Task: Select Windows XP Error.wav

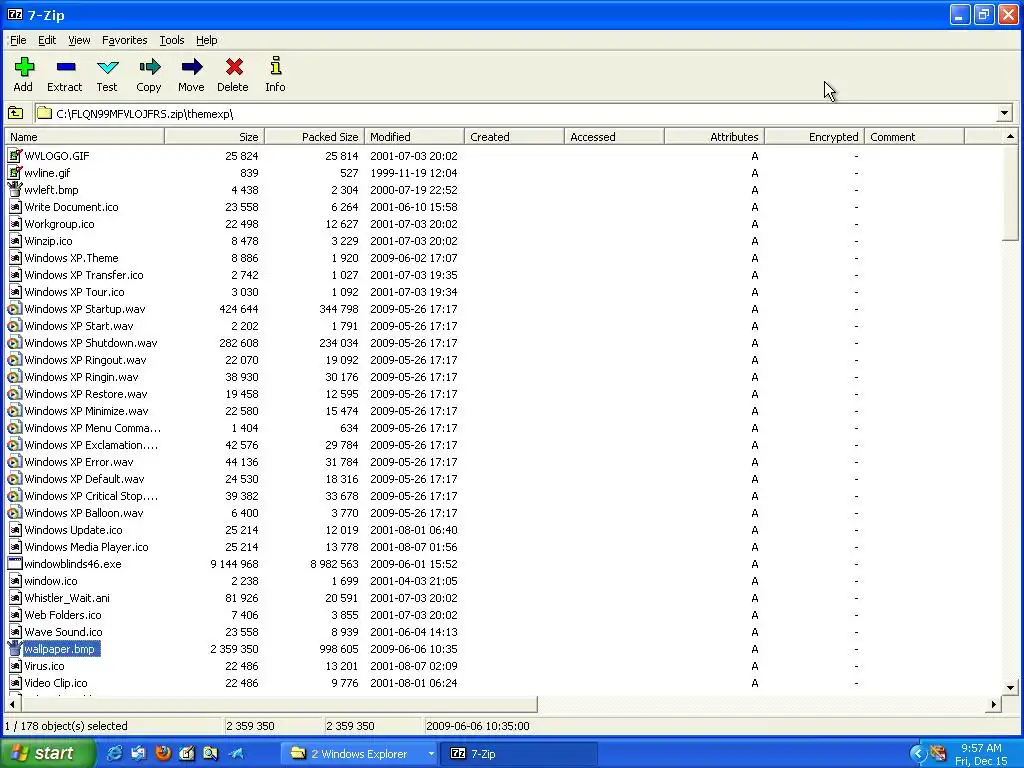Action: click(x=78, y=462)
